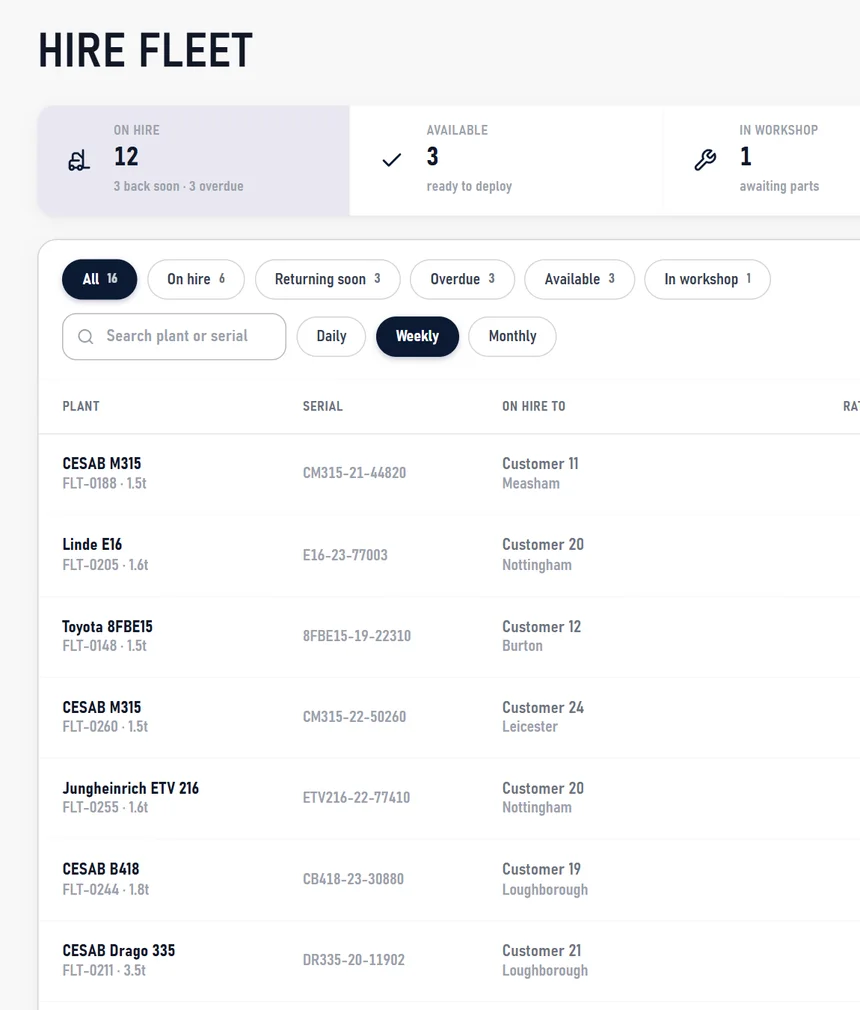The height and width of the screenshot is (1010, 860).
Task: Click the Hire Fleet page heading
Action: 146,50
